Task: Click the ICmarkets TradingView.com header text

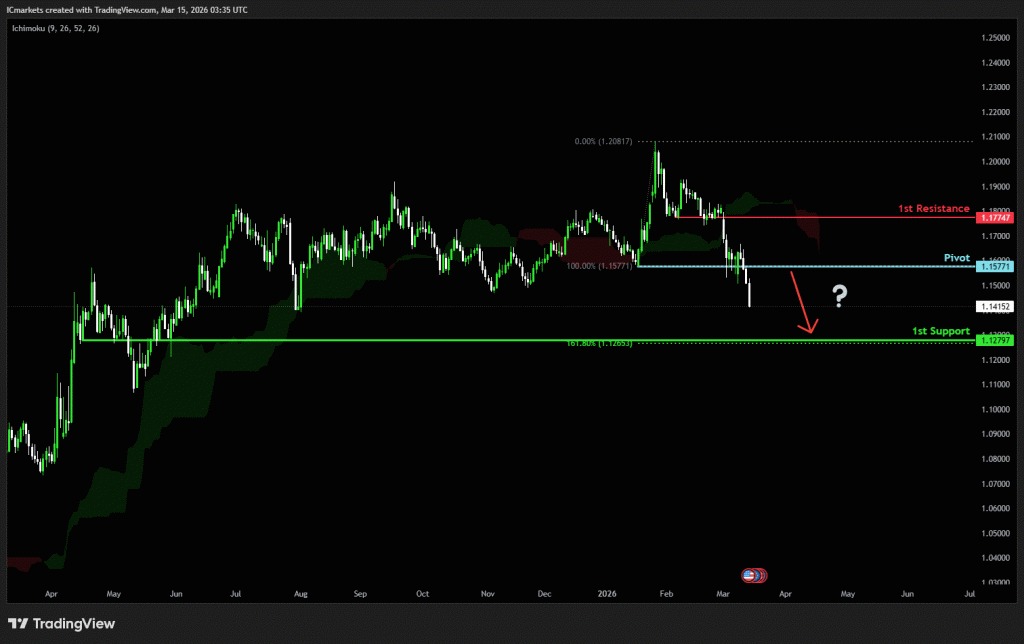Action: coord(127,9)
